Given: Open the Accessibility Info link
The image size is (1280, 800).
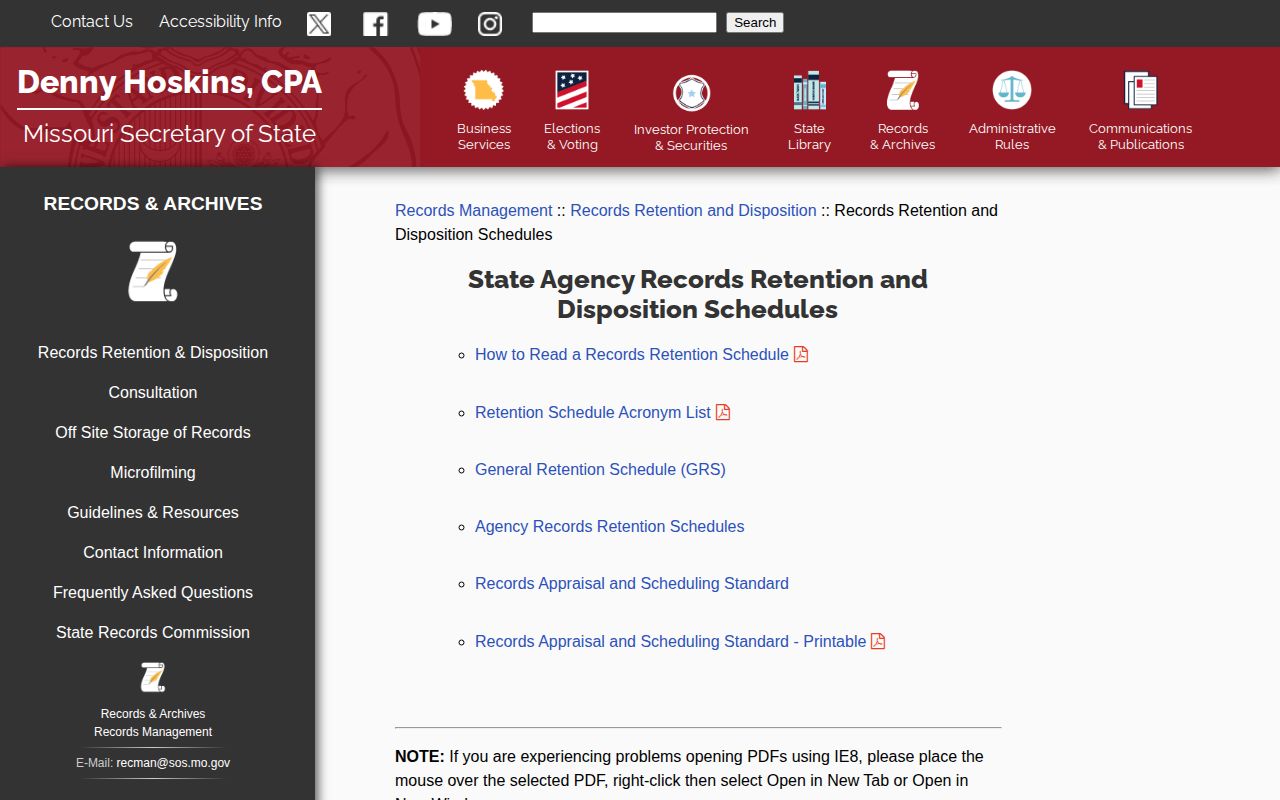Looking at the screenshot, I should (220, 21).
